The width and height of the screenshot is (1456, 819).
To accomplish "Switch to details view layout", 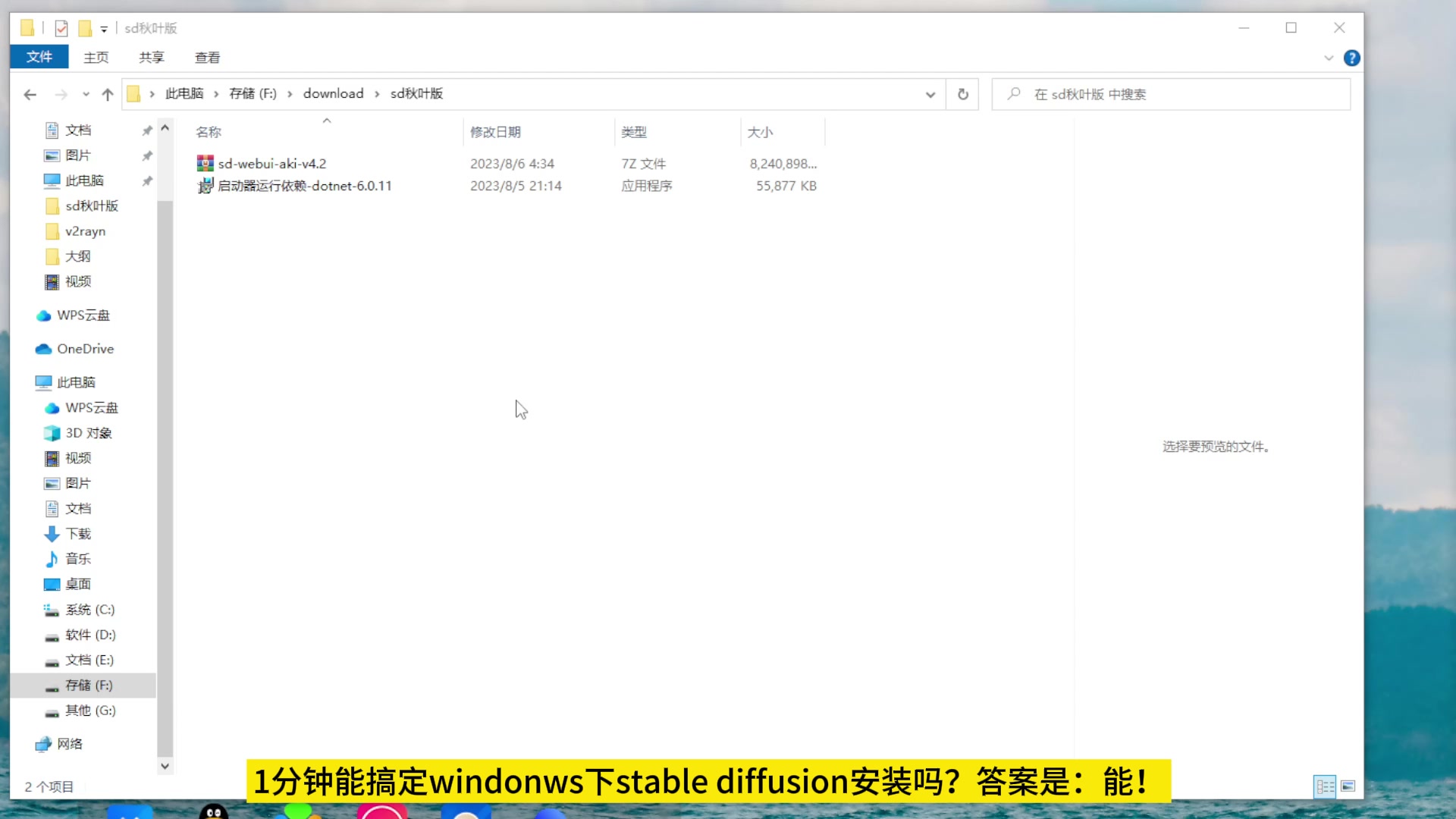I will [1325, 786].
